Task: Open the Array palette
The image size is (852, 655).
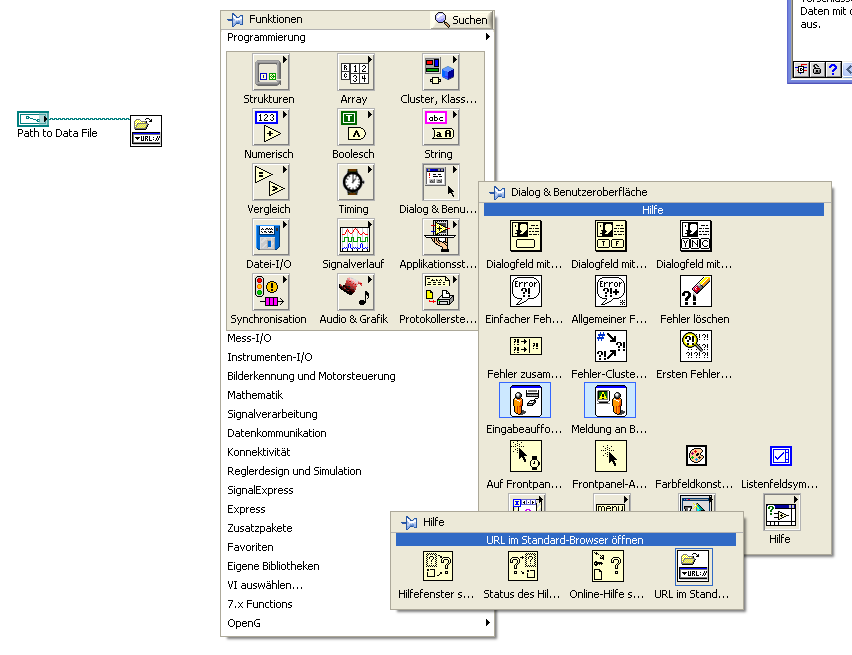Action: [354, 72]
